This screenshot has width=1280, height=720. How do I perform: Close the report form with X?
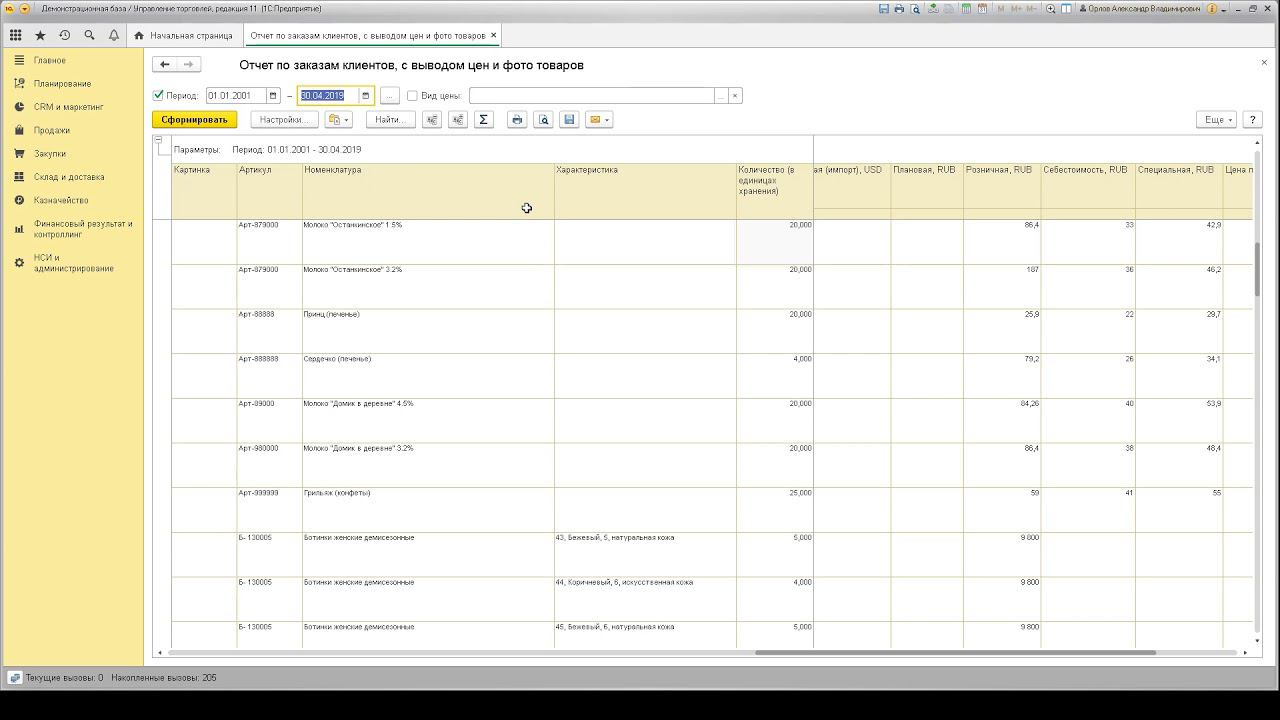1264,63
